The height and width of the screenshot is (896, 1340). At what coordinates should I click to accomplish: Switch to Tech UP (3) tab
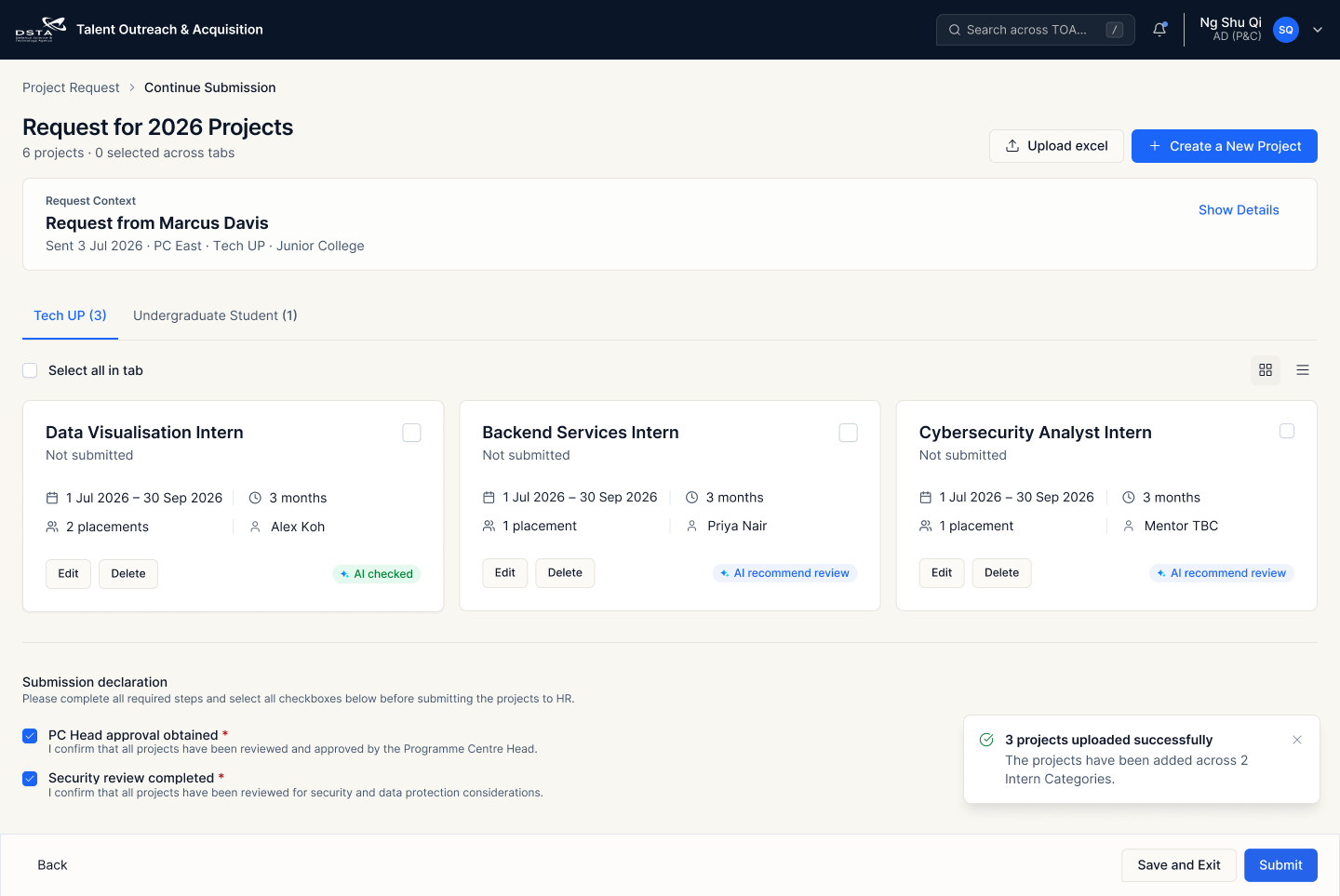click(70, 315)
